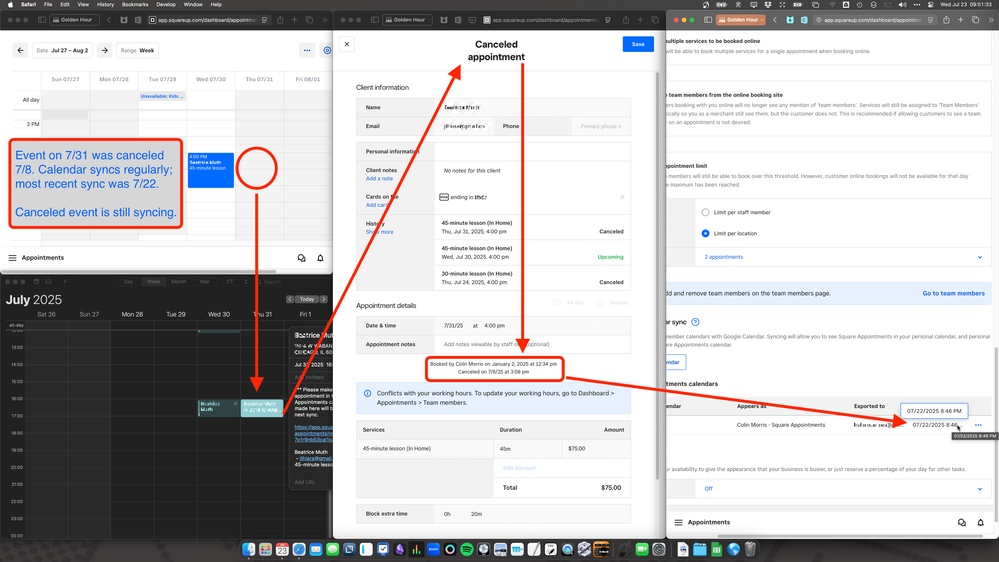
Task: Open hamburger menu beside Appointments in left window
Action: [13, 258]
